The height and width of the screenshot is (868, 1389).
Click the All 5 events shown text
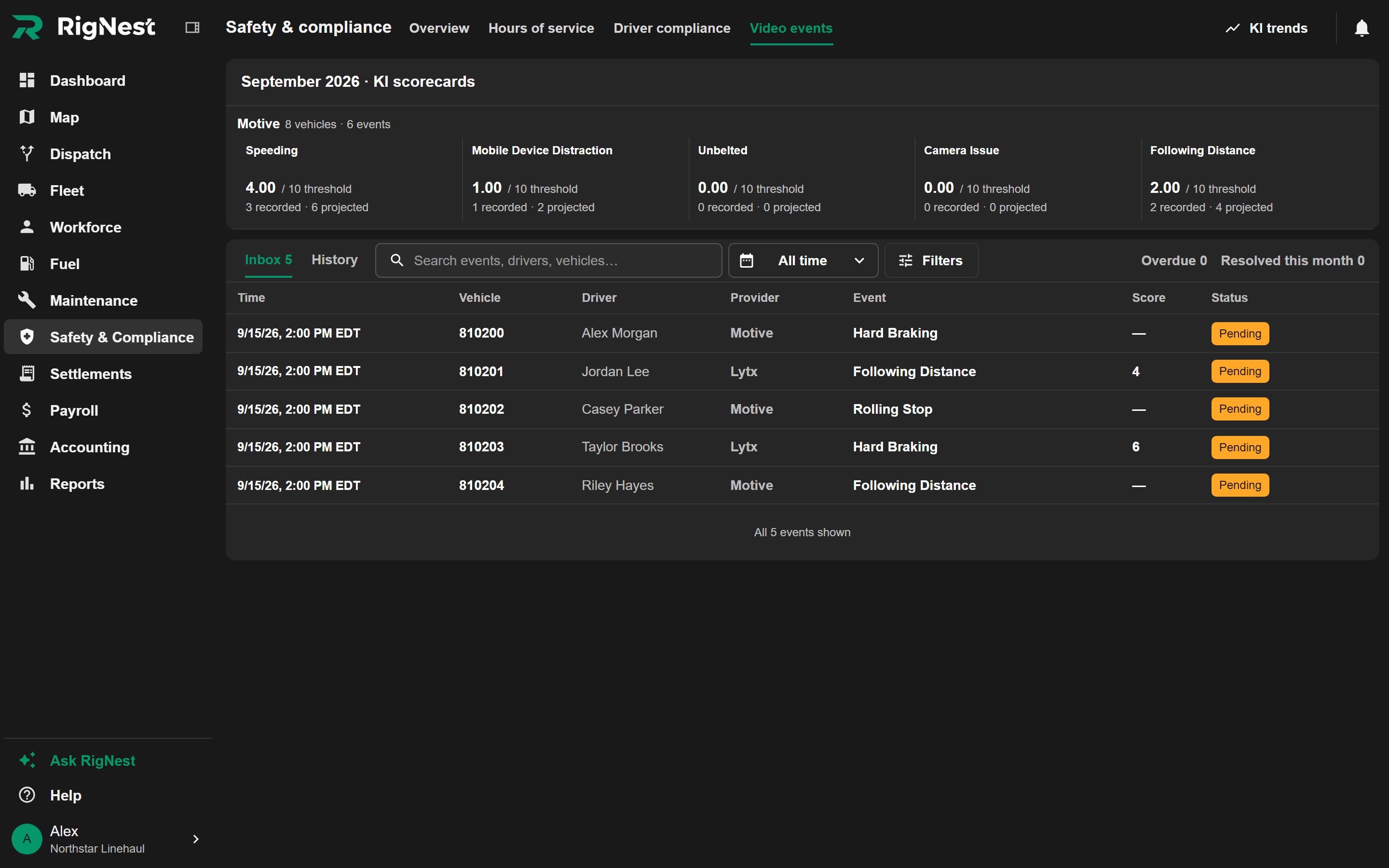click(802, 532)
